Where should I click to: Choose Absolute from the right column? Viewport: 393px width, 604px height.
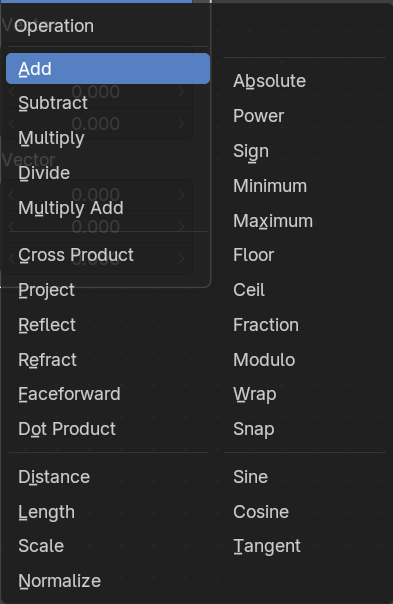point(304,81)
